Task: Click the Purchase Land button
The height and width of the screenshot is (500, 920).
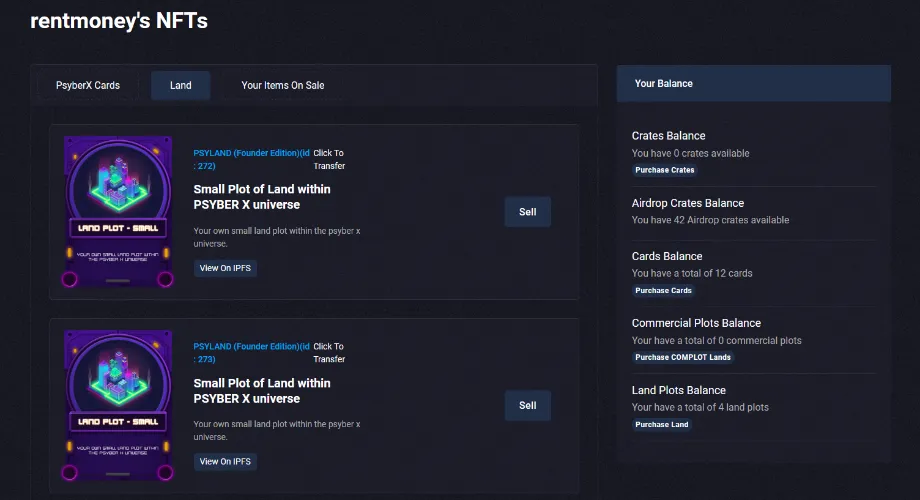Action: (x=662, y=424)
